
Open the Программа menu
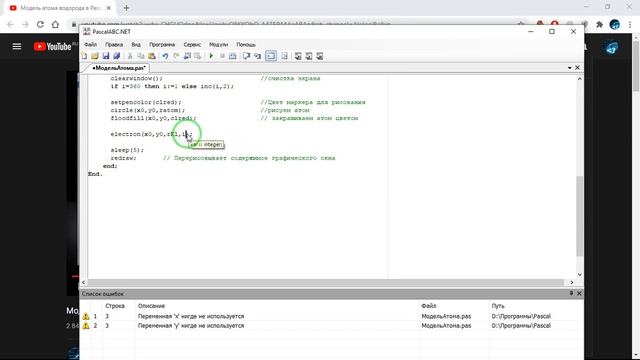coord(162,44)
